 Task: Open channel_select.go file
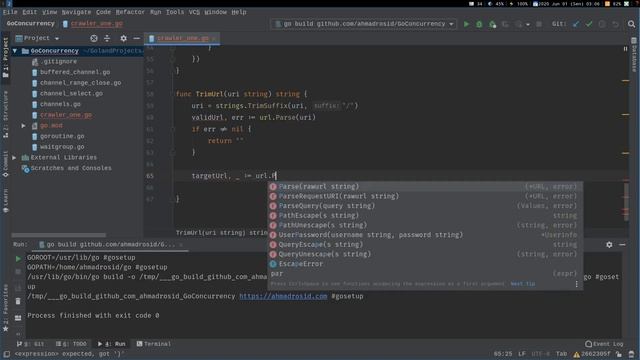coord(71,93)
